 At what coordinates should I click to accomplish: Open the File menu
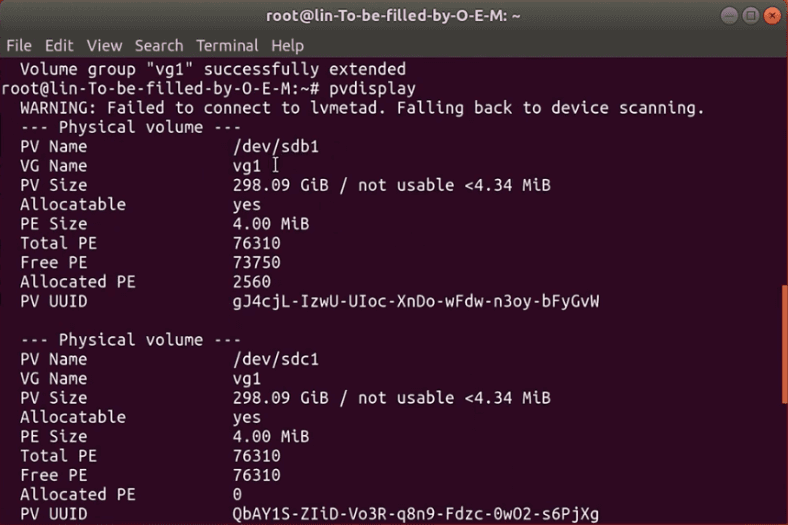(19, 46)
